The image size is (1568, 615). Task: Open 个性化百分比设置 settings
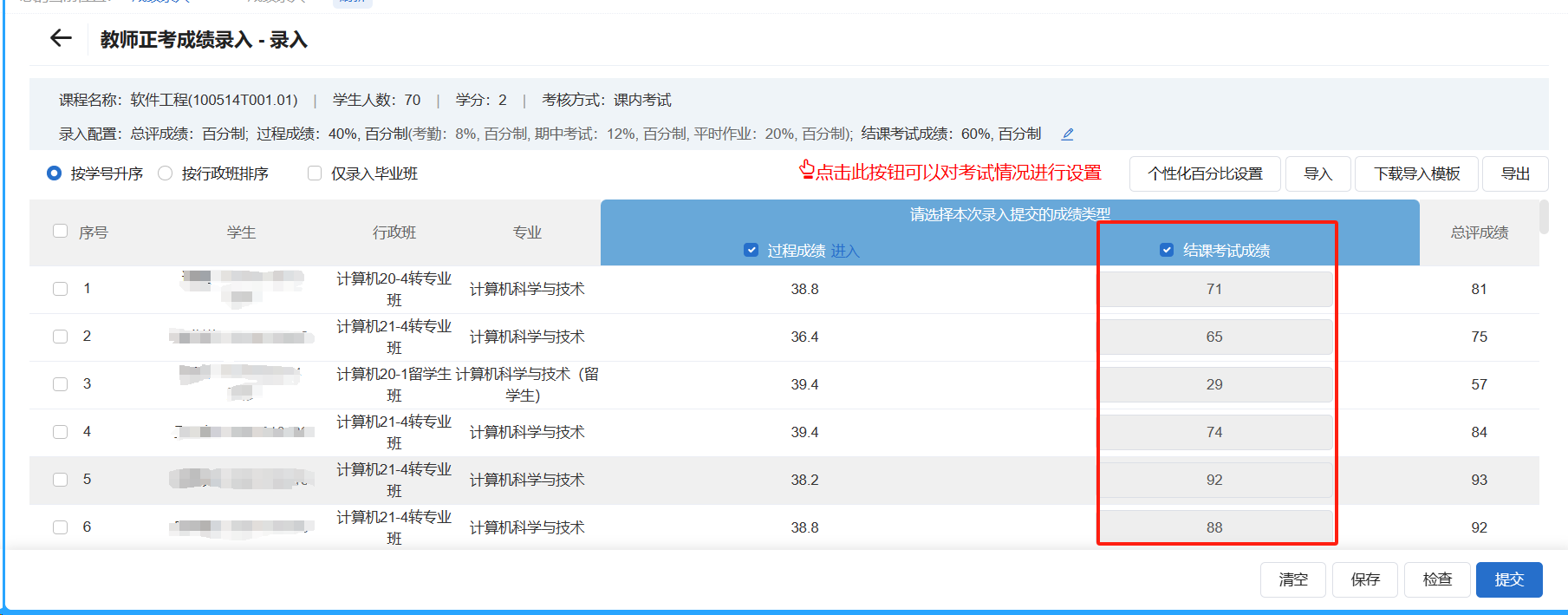click(x=1205, y=173)
